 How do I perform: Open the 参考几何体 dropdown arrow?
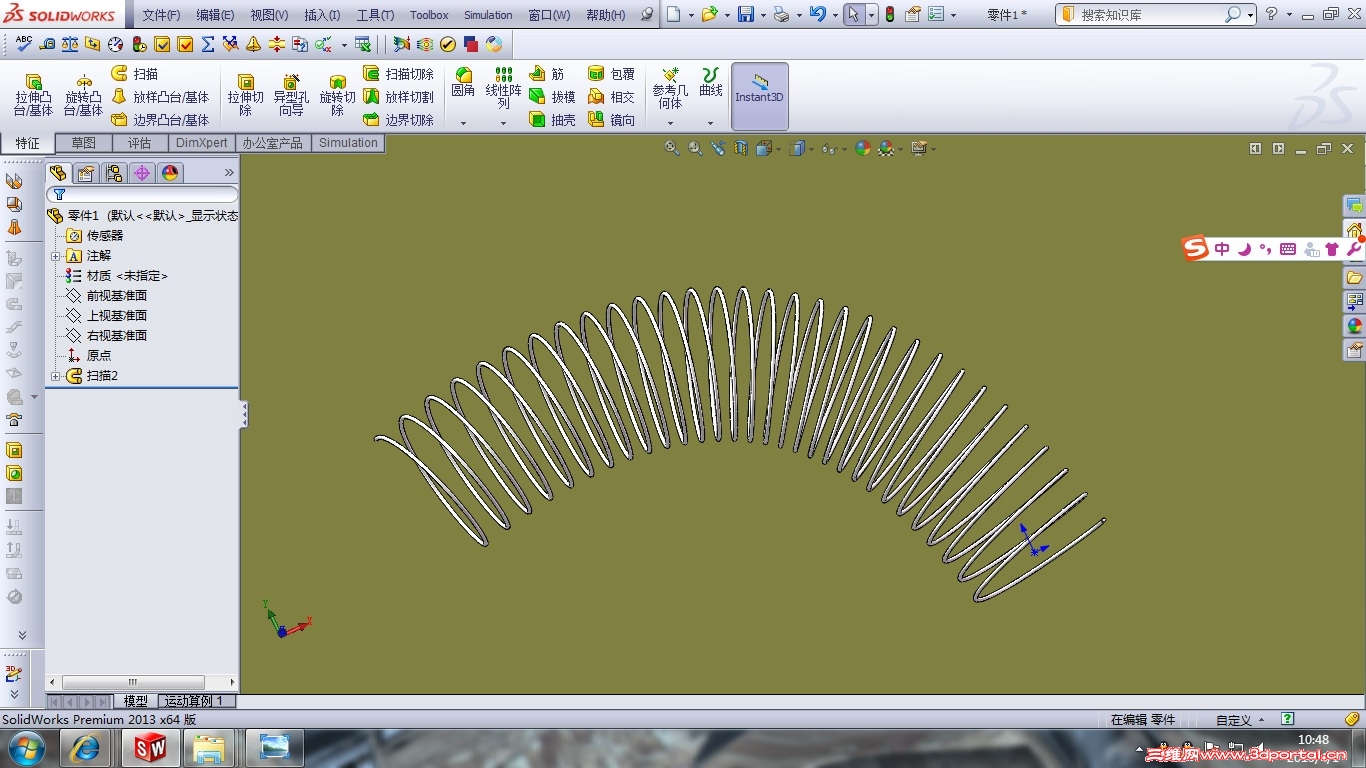[x=670, y=123]
